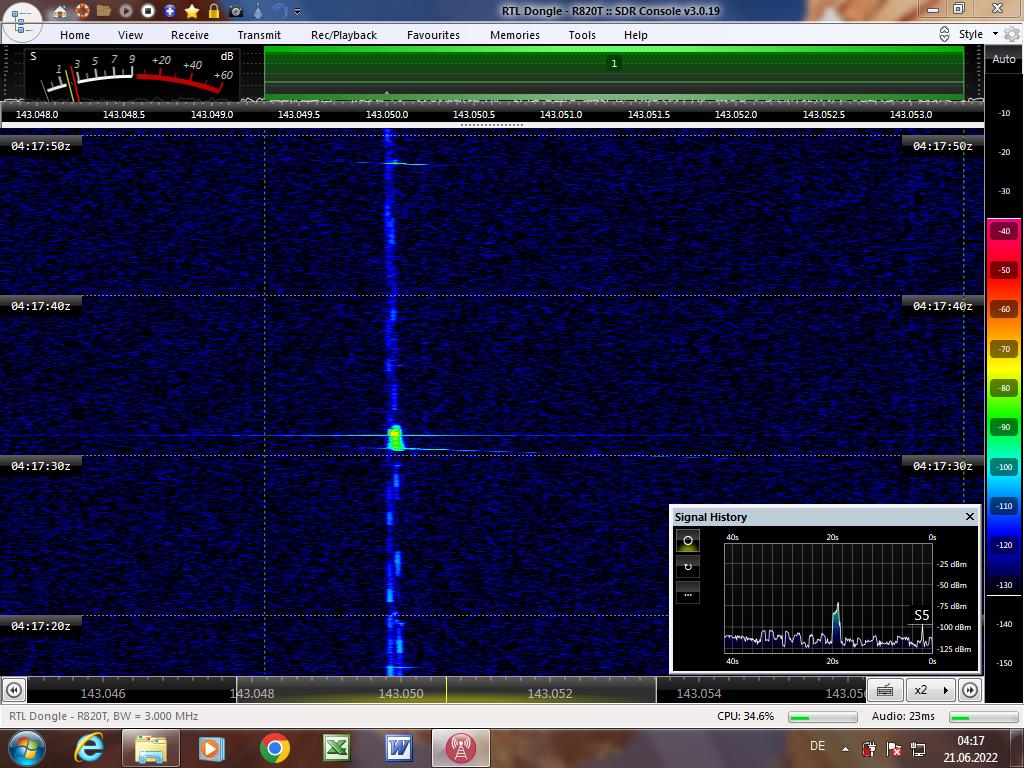Open the Tools ribbon tab
The width and height of the screenshot is (1024, 768).
[582, 35]
